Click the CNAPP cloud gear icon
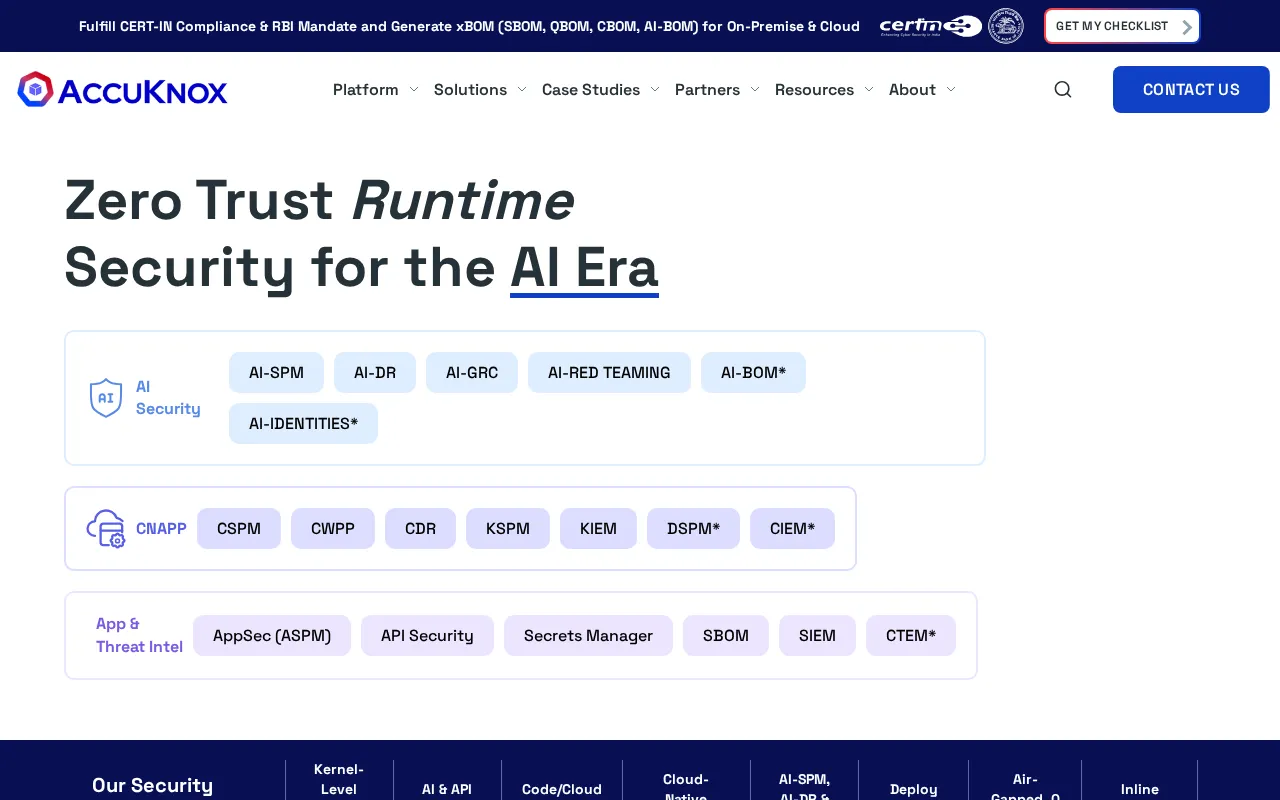 (x=106, y=528)
